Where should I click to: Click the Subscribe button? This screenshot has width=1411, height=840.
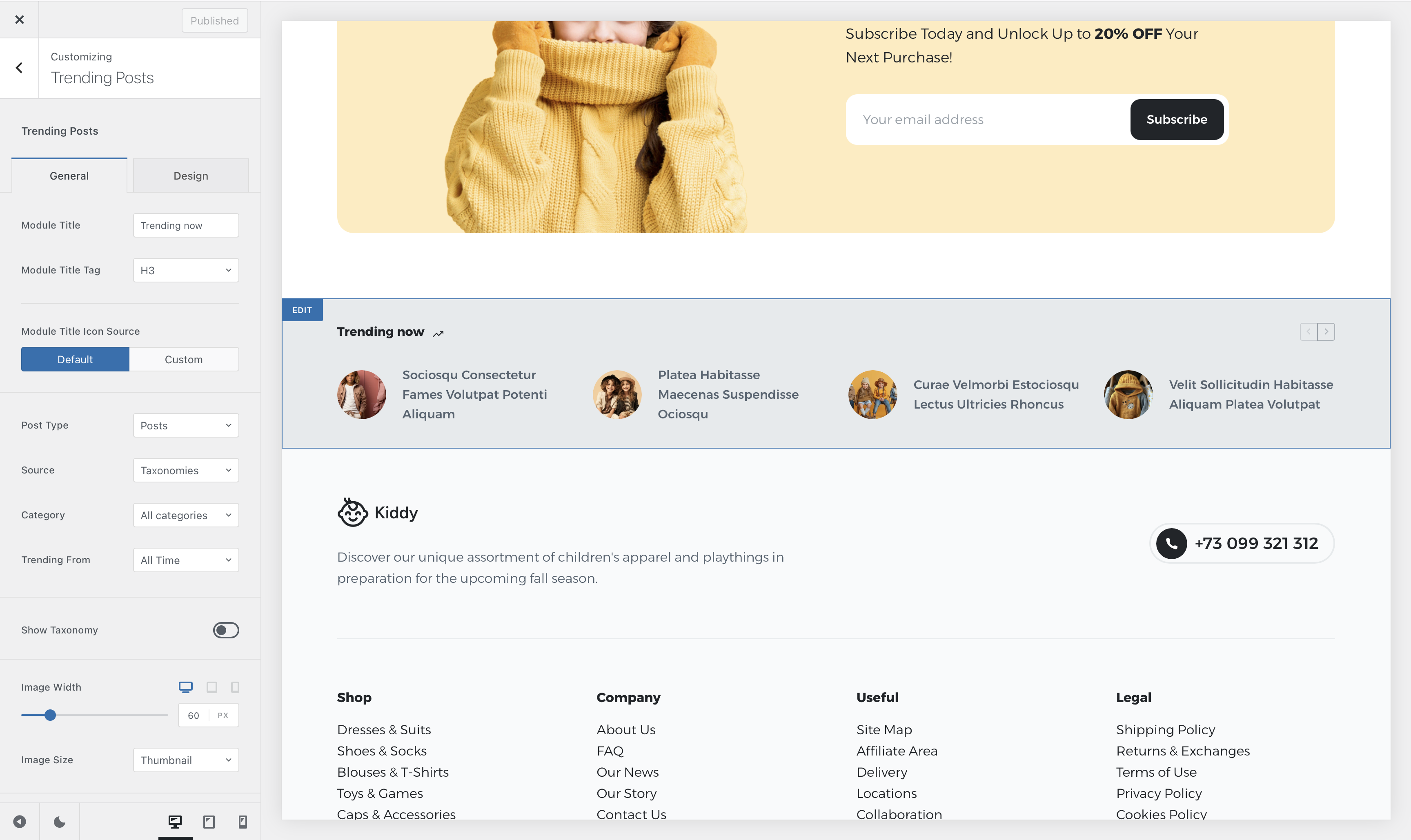click(1177, 120)
